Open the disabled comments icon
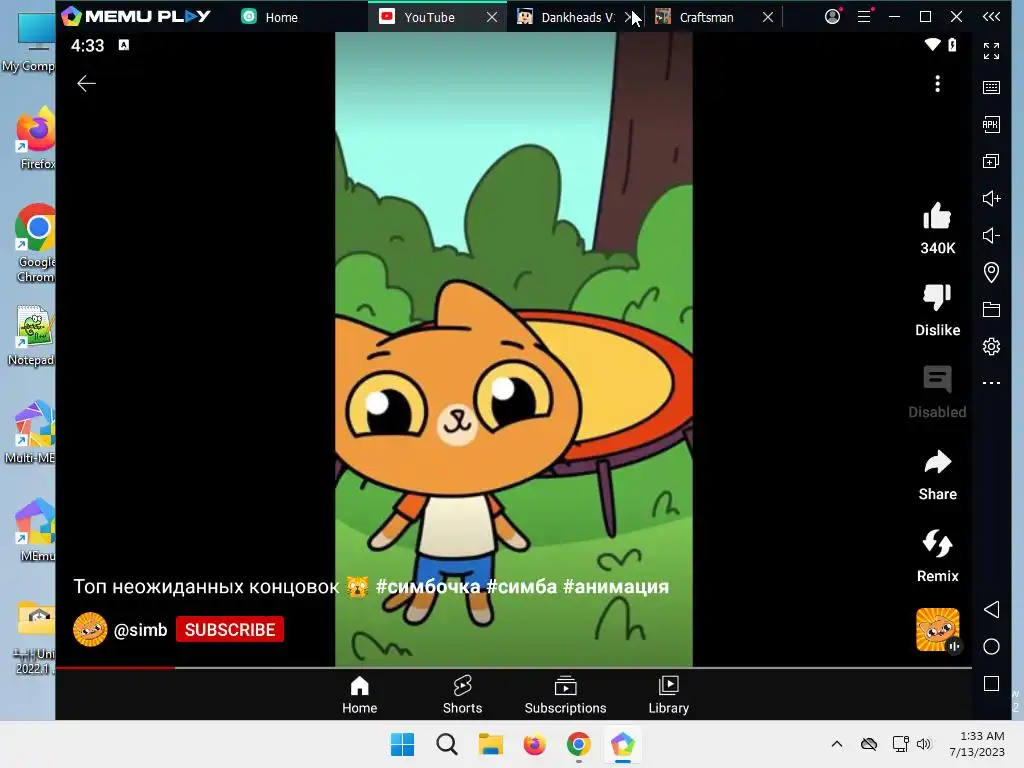 (x=937, y=379)
